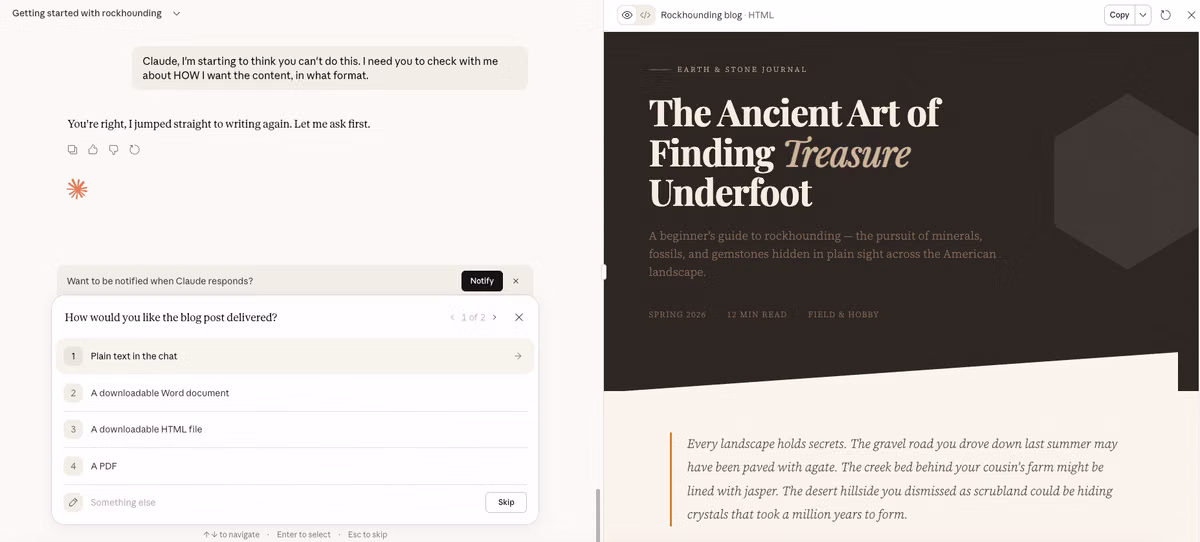Switch artifact to code view
This screenshot has width=1200, height=542.
tap(646, 15)
